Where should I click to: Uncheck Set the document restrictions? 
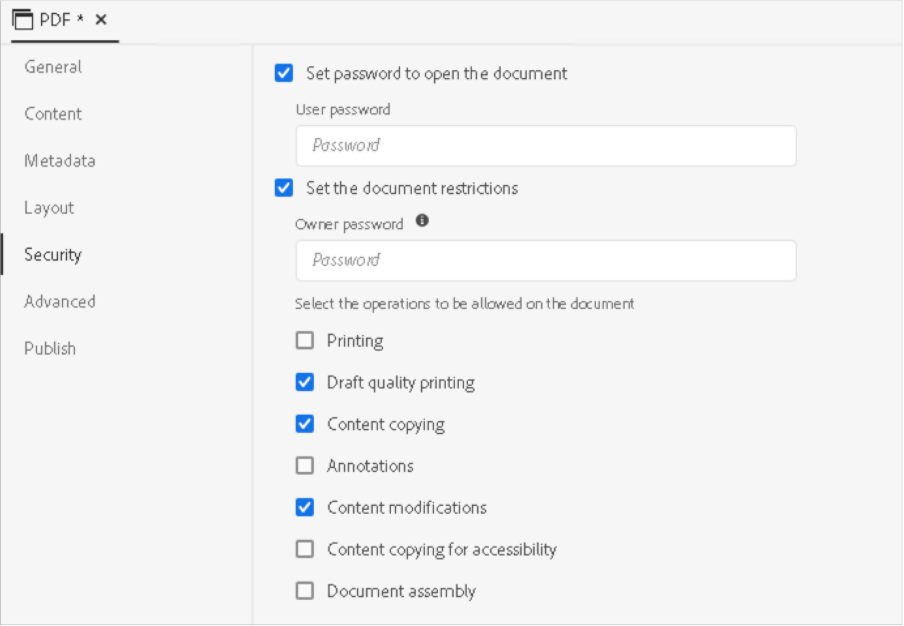[284, 188]
